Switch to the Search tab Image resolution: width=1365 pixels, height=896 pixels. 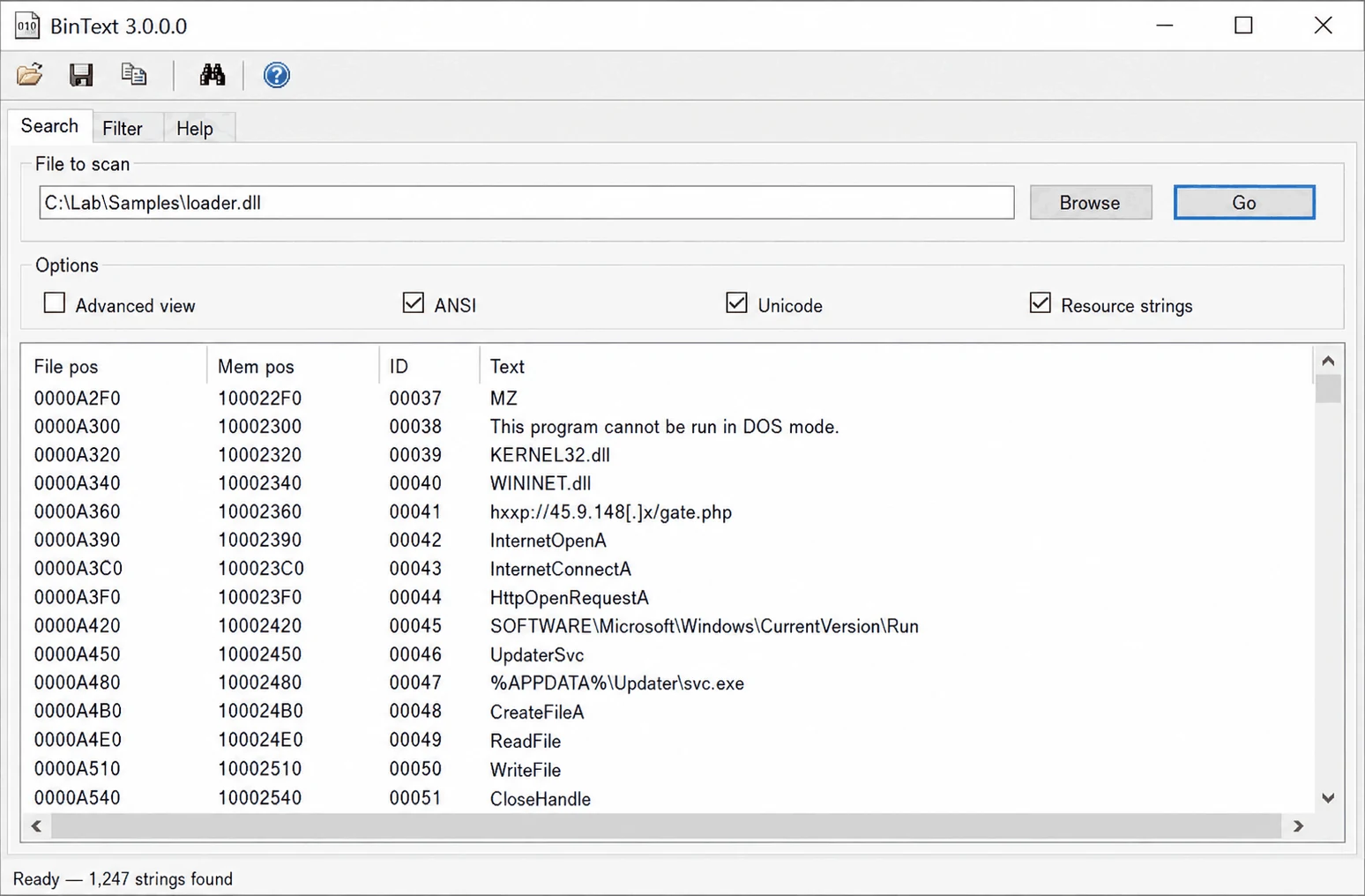tap(49, 126)
